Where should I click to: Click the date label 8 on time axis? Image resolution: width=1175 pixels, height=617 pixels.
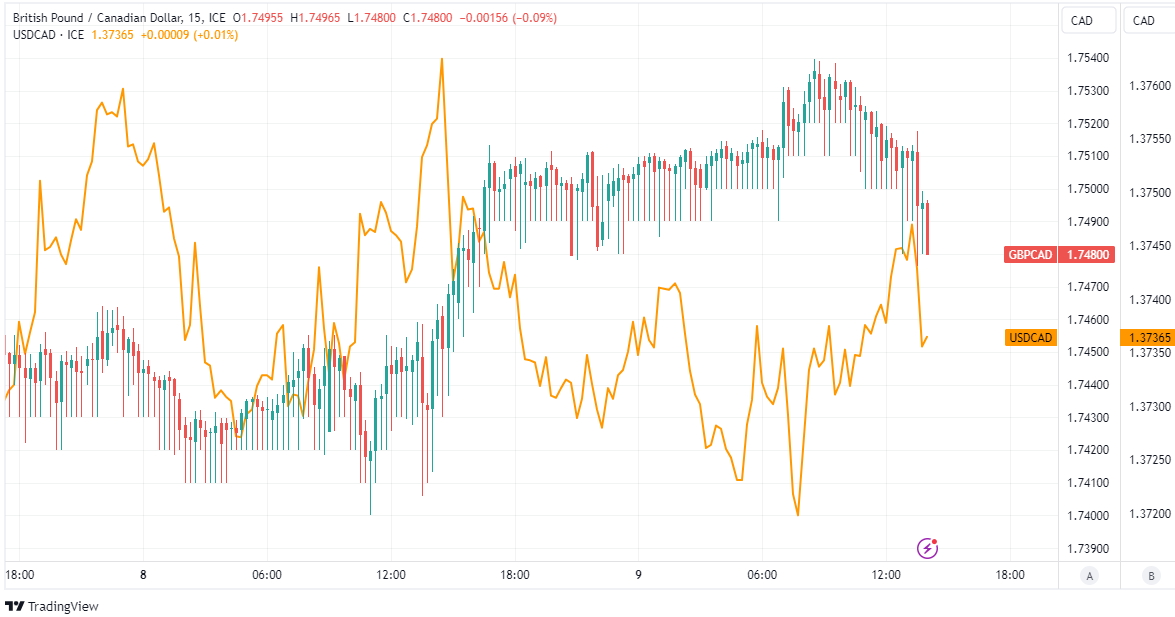click(144, 575)
